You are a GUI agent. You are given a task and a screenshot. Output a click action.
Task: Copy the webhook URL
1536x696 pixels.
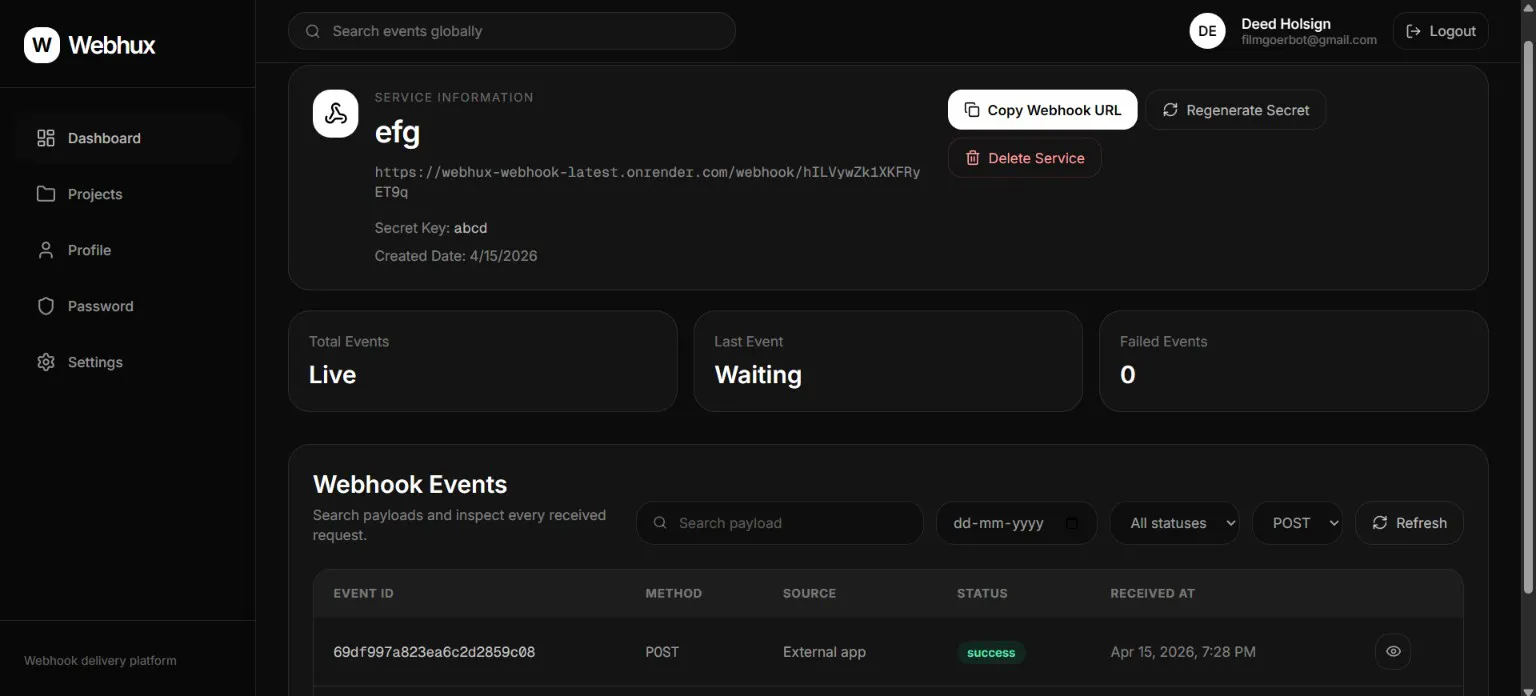(x=1042, y=110)
